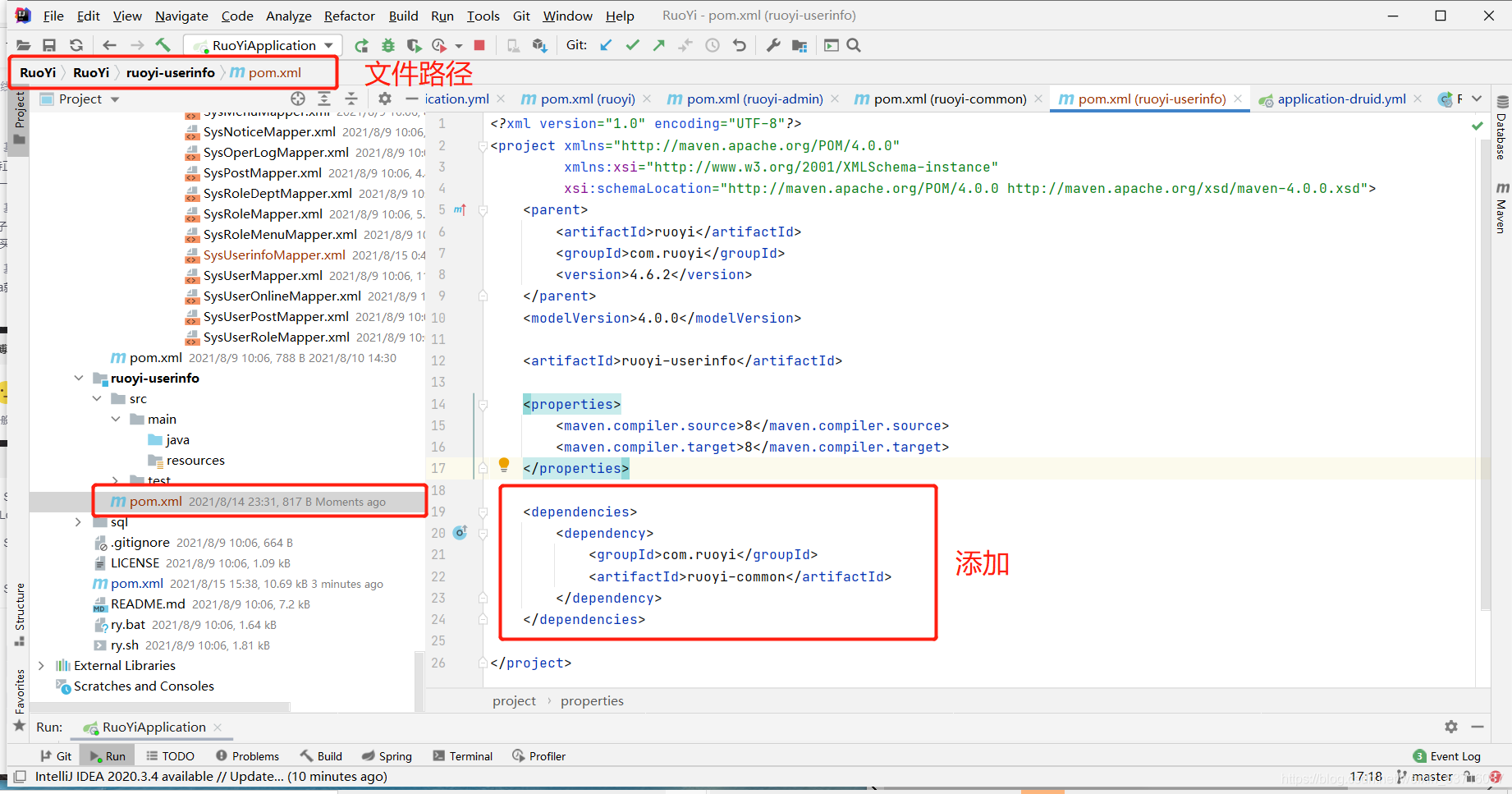The width and height of the screenshot is (1512, 794).
Task: Start debugging with the bug icon
Action: point(387,45)
